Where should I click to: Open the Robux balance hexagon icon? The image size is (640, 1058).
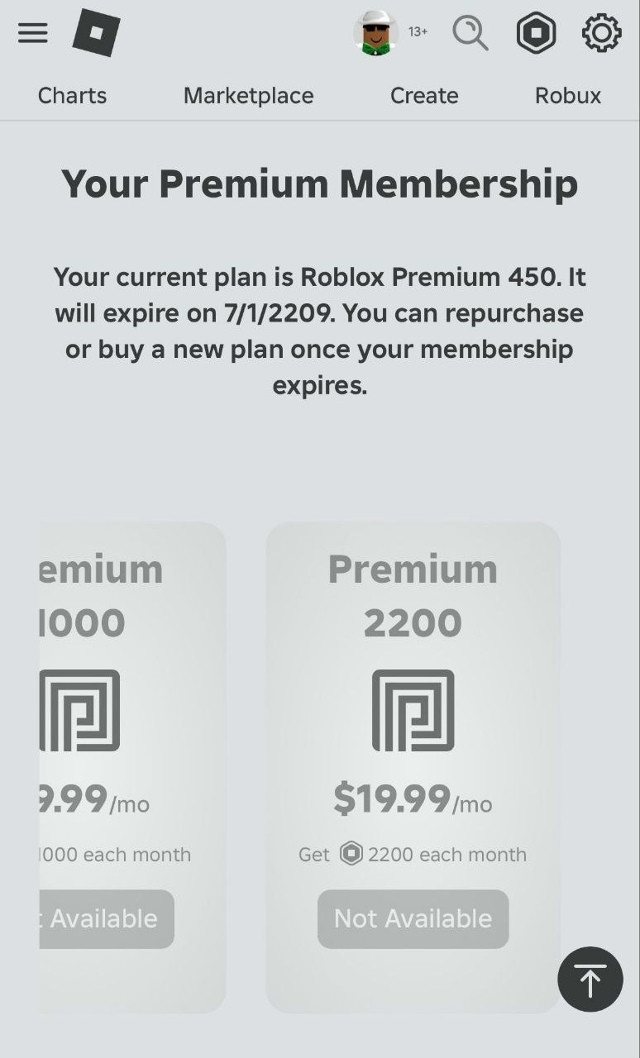536,32
